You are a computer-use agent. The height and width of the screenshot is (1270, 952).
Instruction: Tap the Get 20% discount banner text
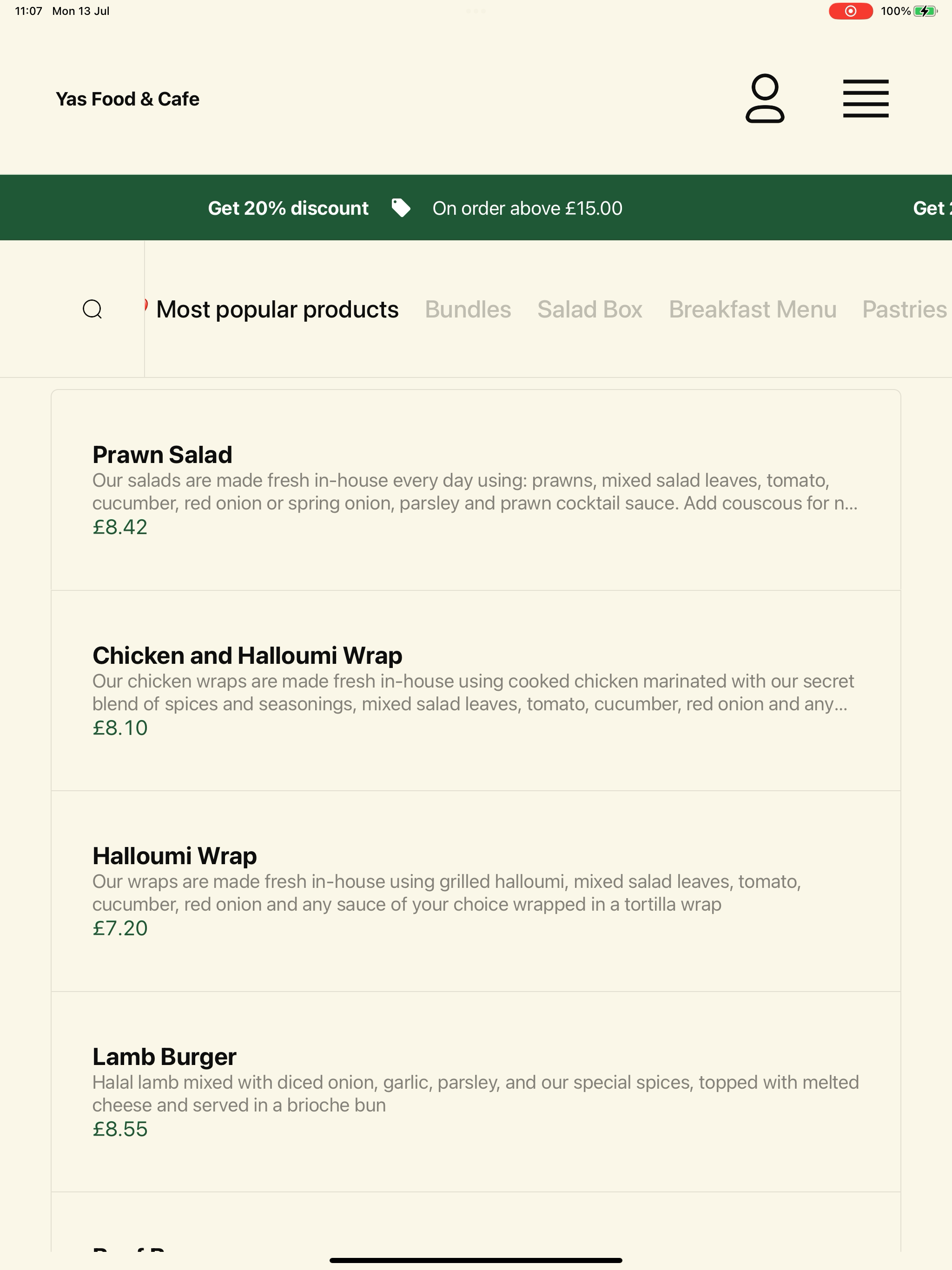(288, 208)
